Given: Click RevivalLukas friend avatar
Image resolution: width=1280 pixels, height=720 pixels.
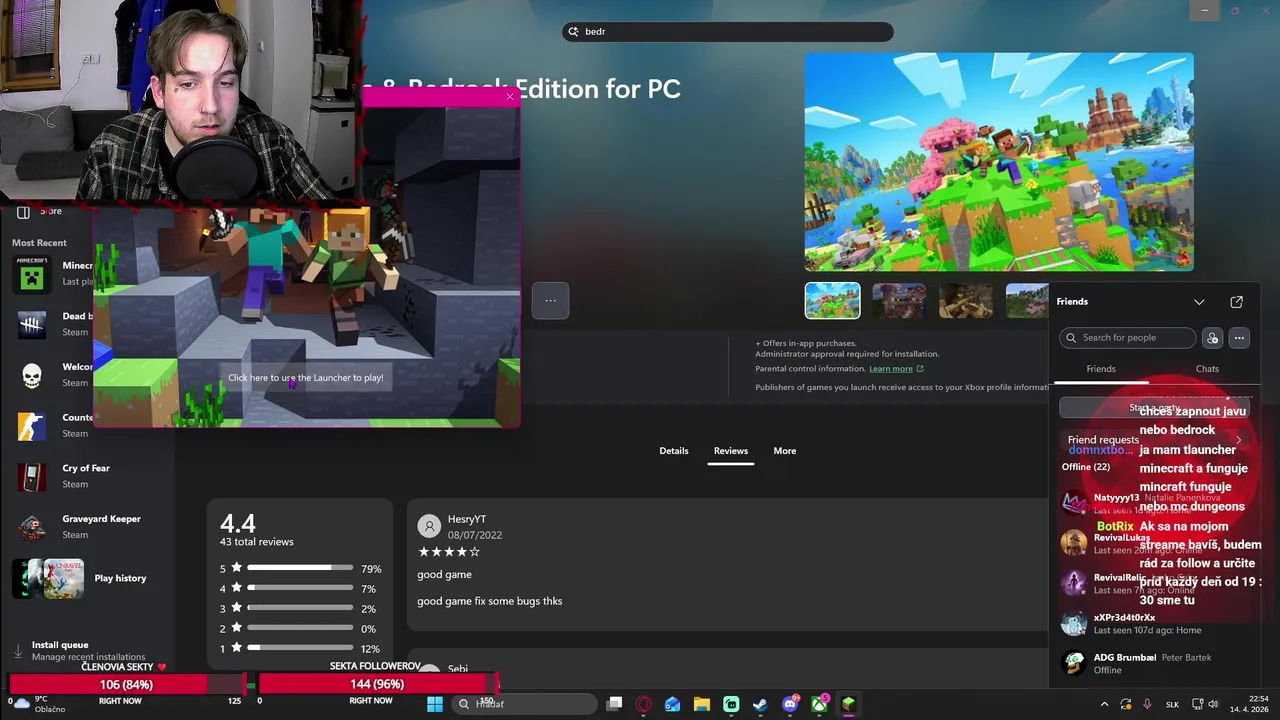Looking at the screenshot, I should coord(1074,543).
